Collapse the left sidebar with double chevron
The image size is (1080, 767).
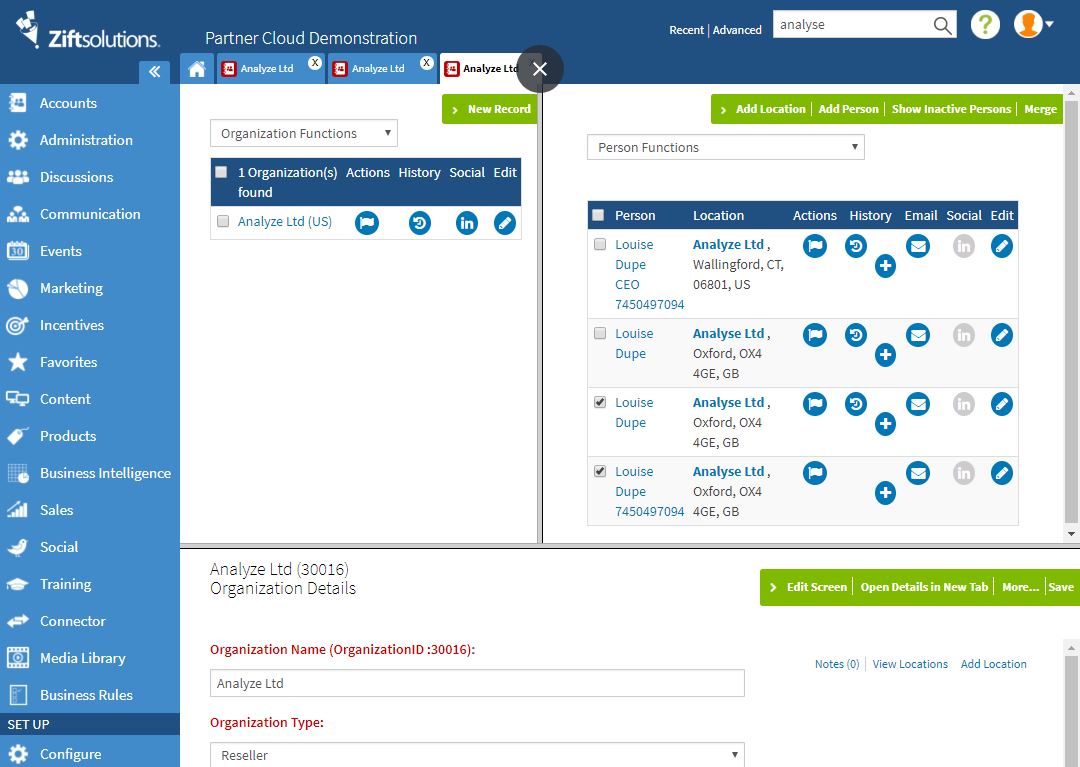point(154,72)
